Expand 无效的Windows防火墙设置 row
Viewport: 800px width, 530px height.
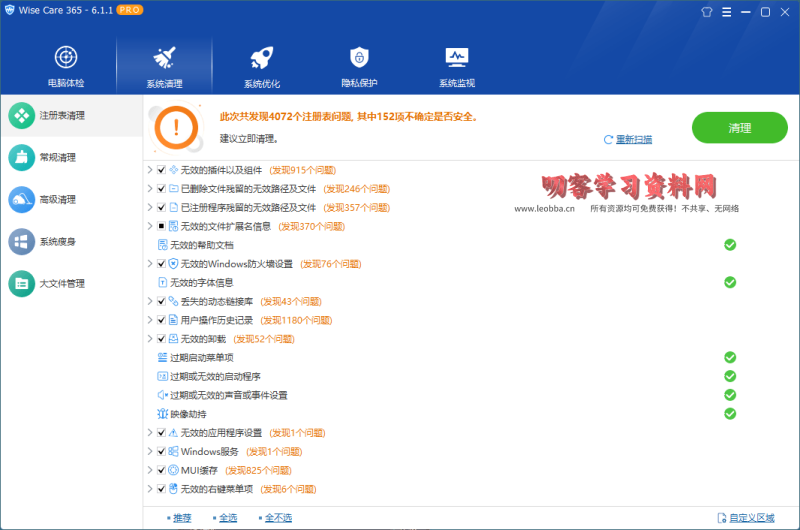pyautogui.click(x=150, y=264)
